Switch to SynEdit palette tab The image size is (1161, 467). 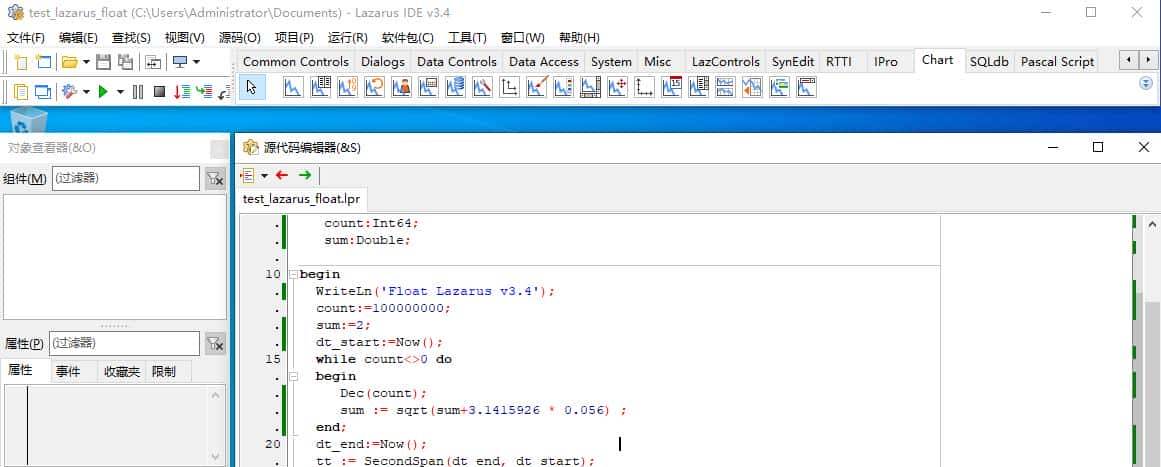pos(793,61)
